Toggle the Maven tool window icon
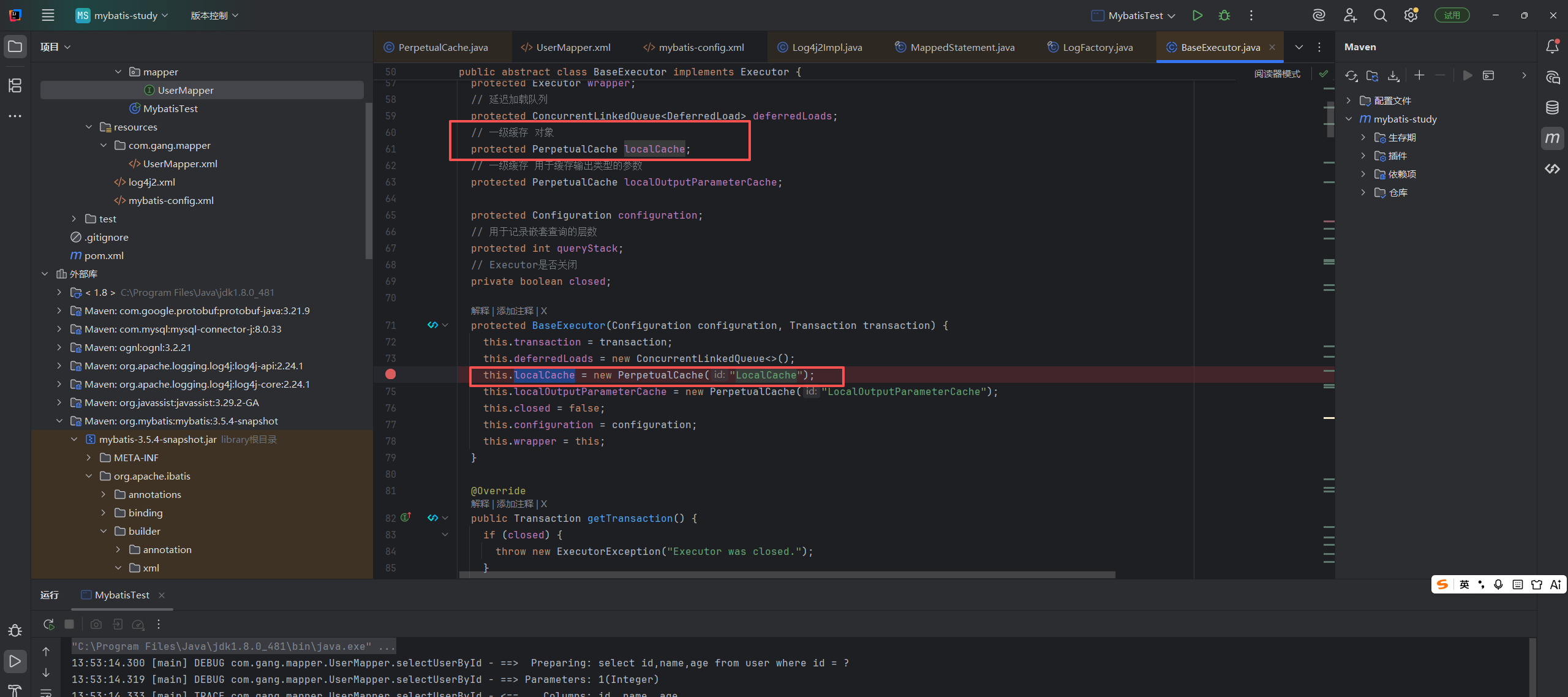Screen dimensions: 1568x697 pos(1552,138)
